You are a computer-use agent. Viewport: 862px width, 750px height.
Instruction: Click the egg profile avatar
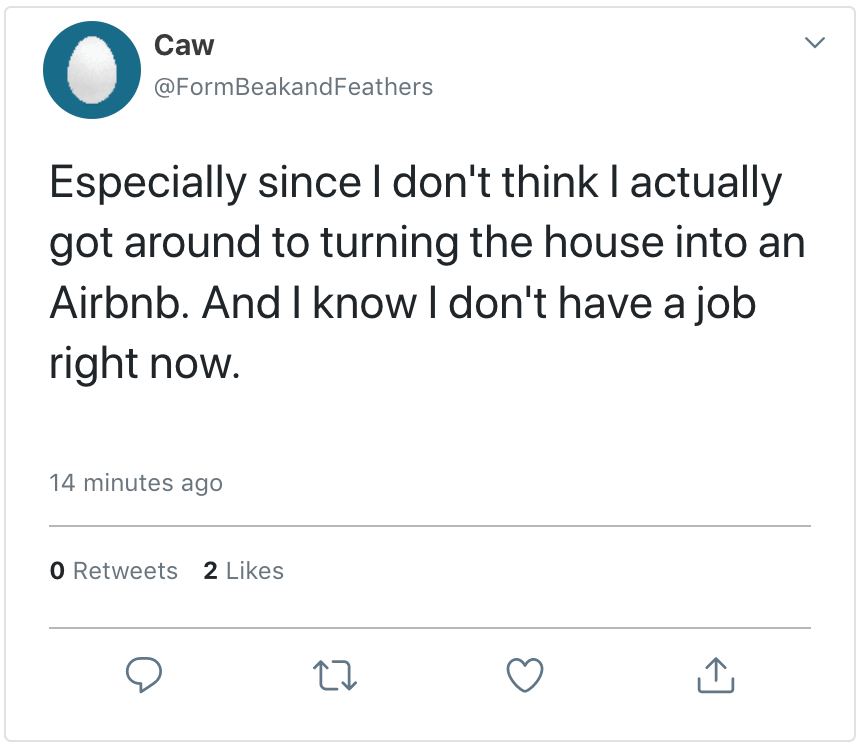[x=91, y=69]
